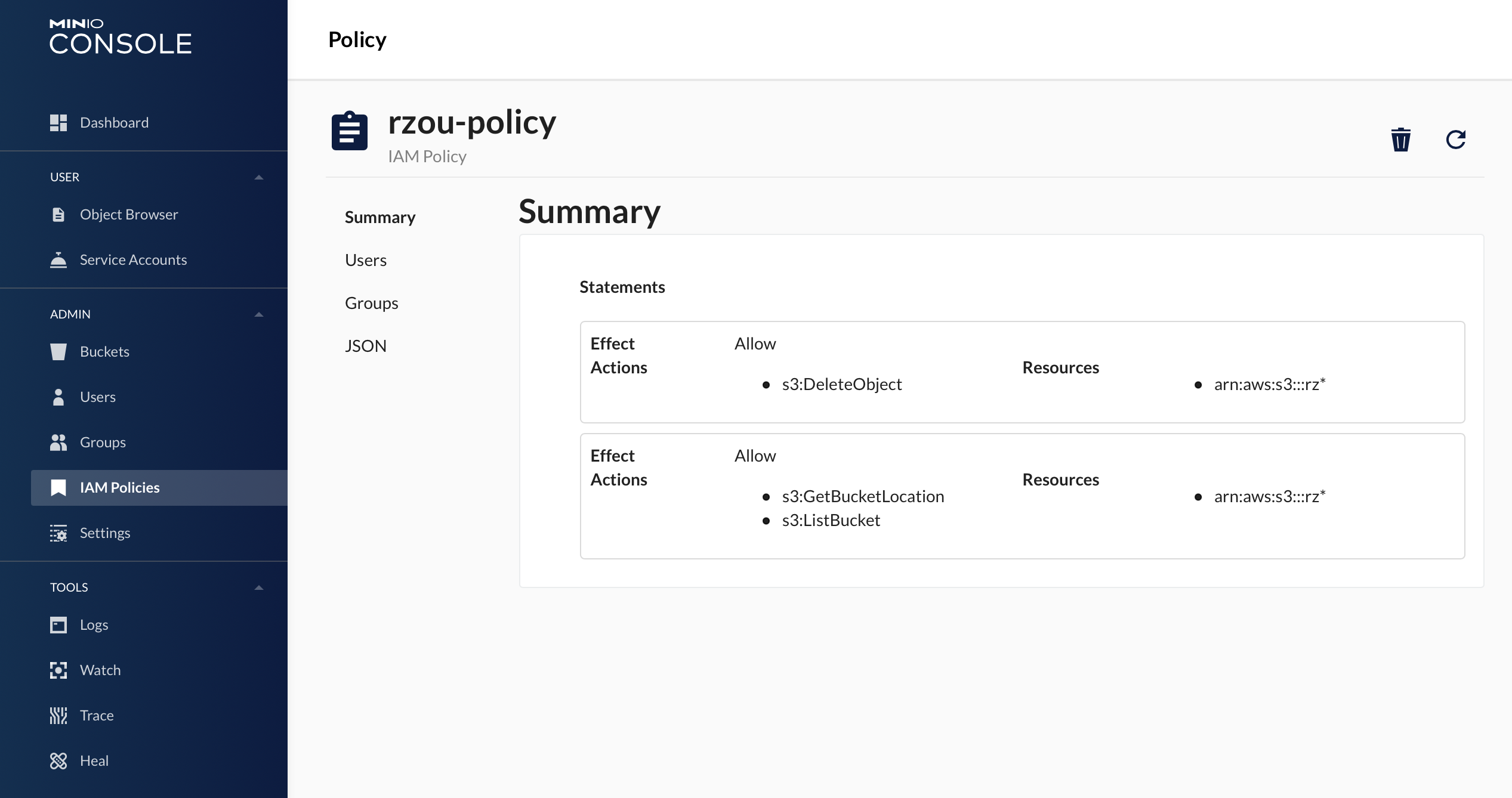
Task: Open admin Groups in sidebar
Action: point(103,443)
